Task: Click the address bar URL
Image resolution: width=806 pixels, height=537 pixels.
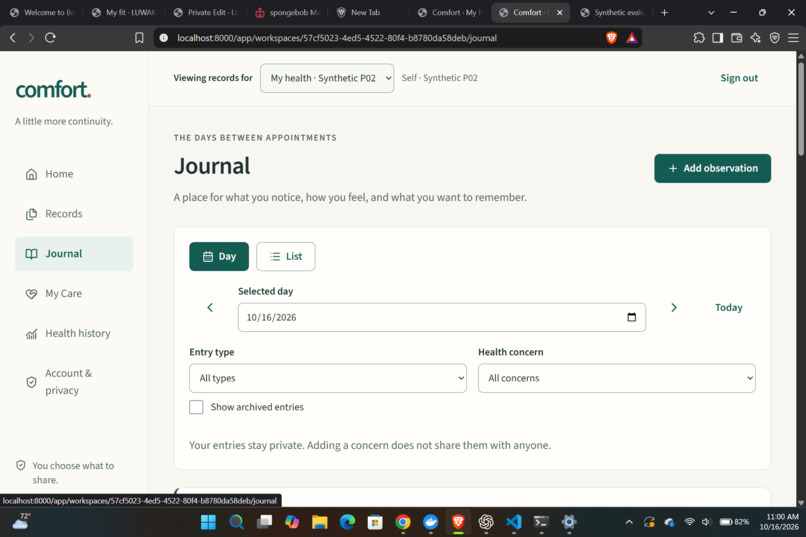Action: 337,38
